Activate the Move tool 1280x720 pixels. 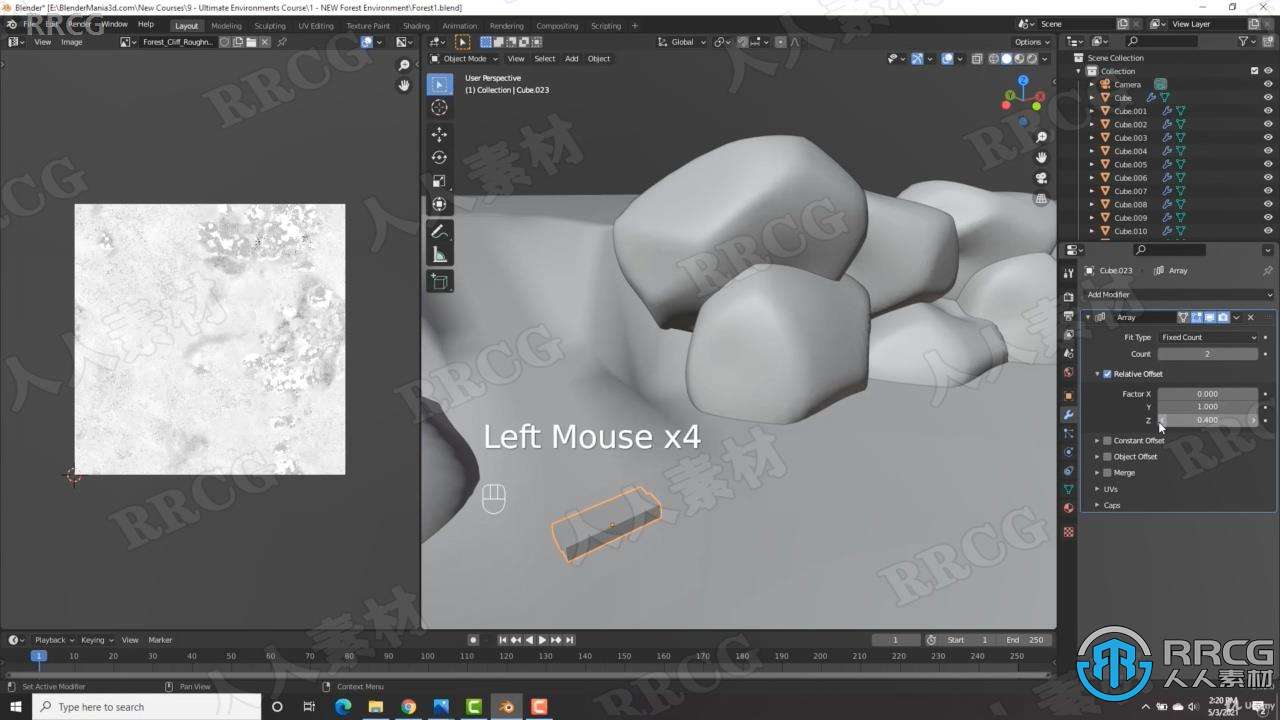click(x=439, y=134)
